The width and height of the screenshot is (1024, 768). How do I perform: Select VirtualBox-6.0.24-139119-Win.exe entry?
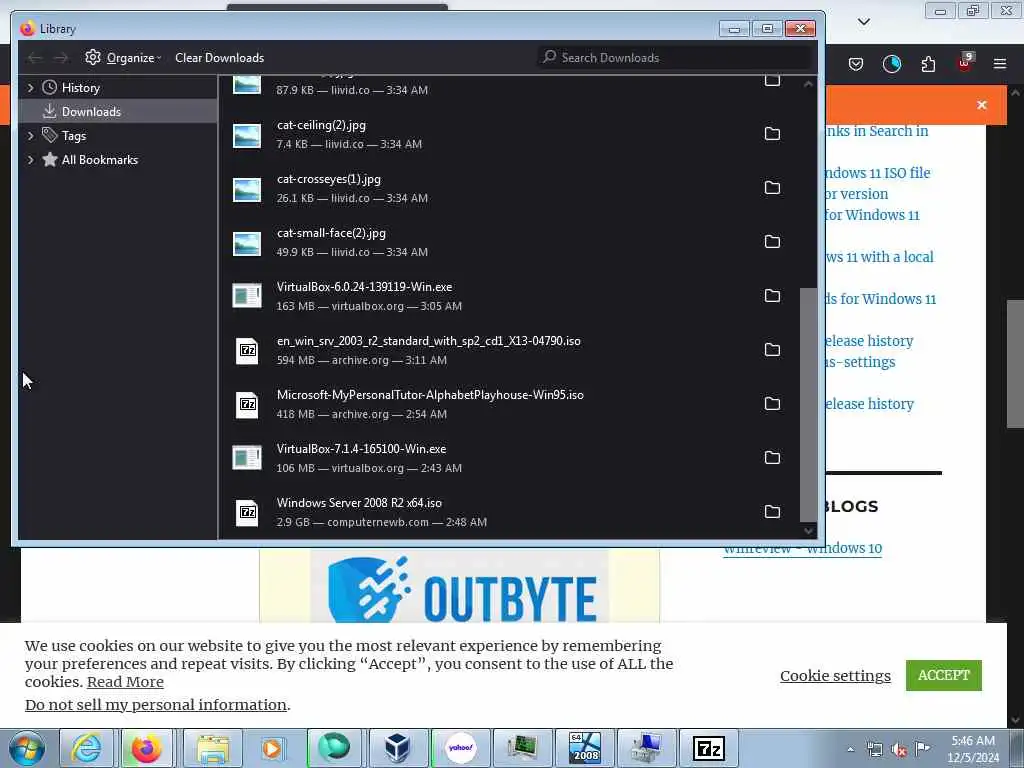point(509,296)
